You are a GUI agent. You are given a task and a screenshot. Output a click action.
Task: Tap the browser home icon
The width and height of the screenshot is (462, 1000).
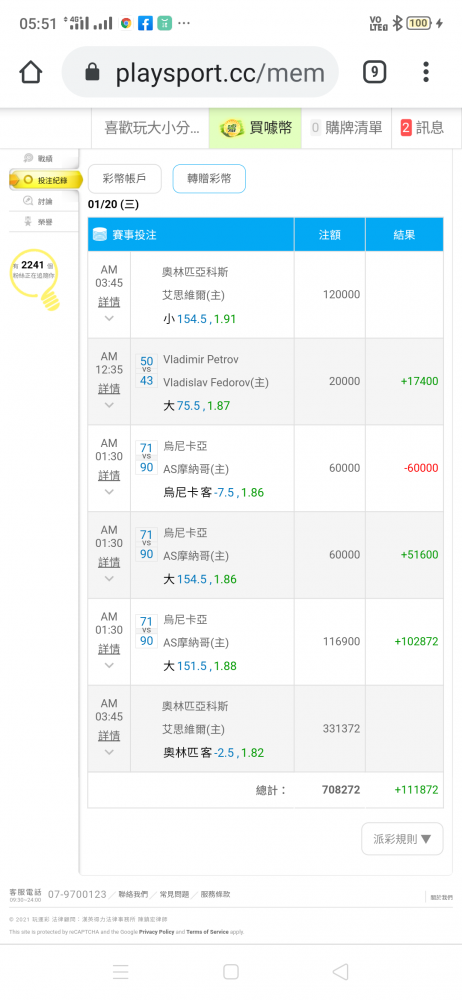point(31,72)
